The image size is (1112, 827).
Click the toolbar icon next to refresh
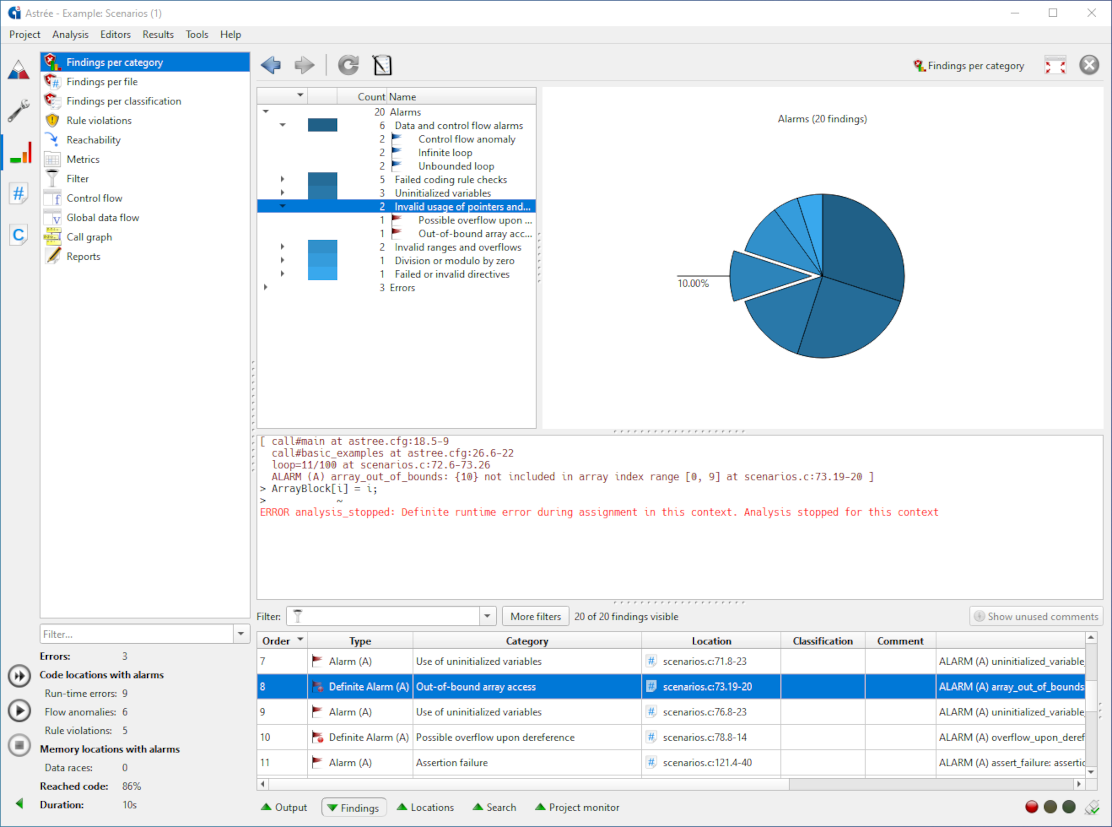tap(382, 65)
